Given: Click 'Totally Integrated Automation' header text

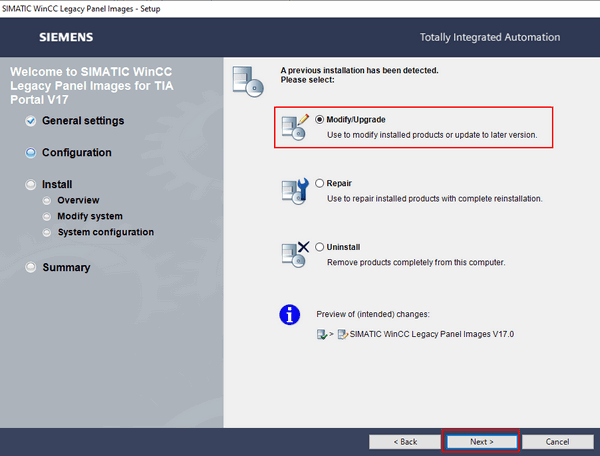Looking at the screenshot, I should [x=490, y=37].
